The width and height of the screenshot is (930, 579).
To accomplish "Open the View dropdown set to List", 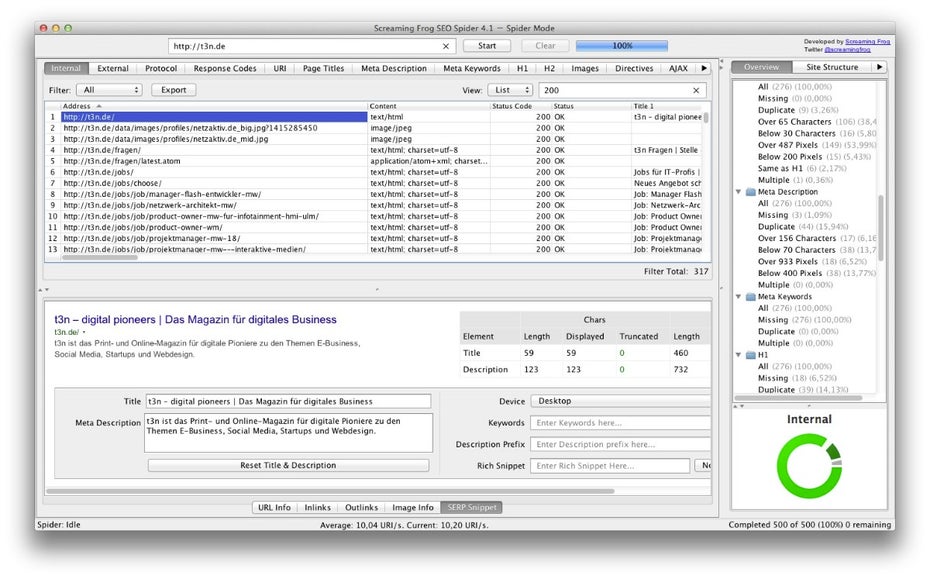I will (511, 90).
